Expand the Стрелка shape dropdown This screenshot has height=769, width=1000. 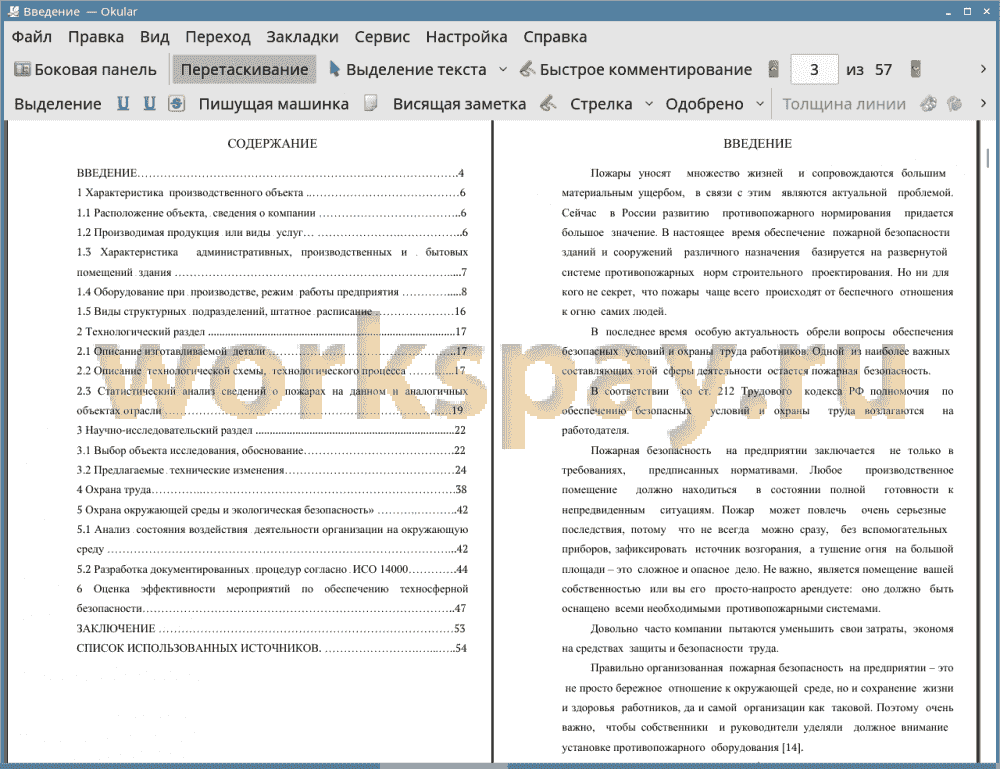649,104
